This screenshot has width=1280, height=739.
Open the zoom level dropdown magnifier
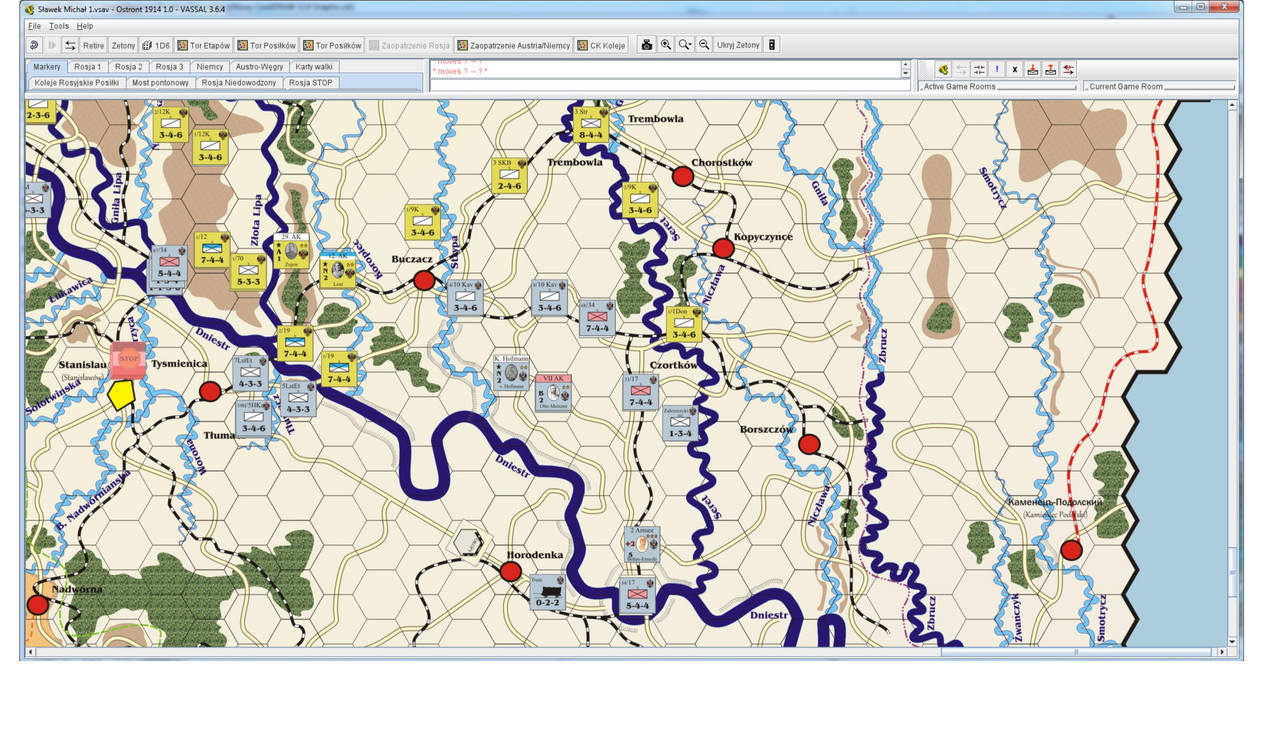click(685, 45)
